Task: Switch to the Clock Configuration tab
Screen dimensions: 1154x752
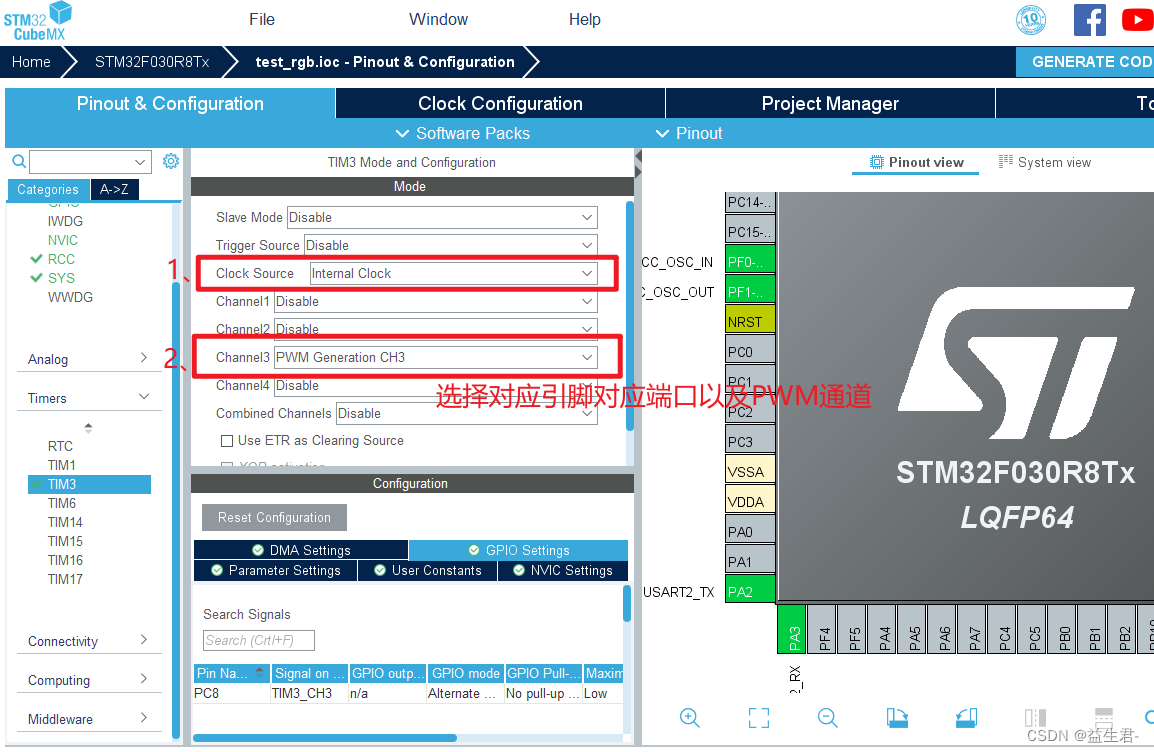Action: 499,103
